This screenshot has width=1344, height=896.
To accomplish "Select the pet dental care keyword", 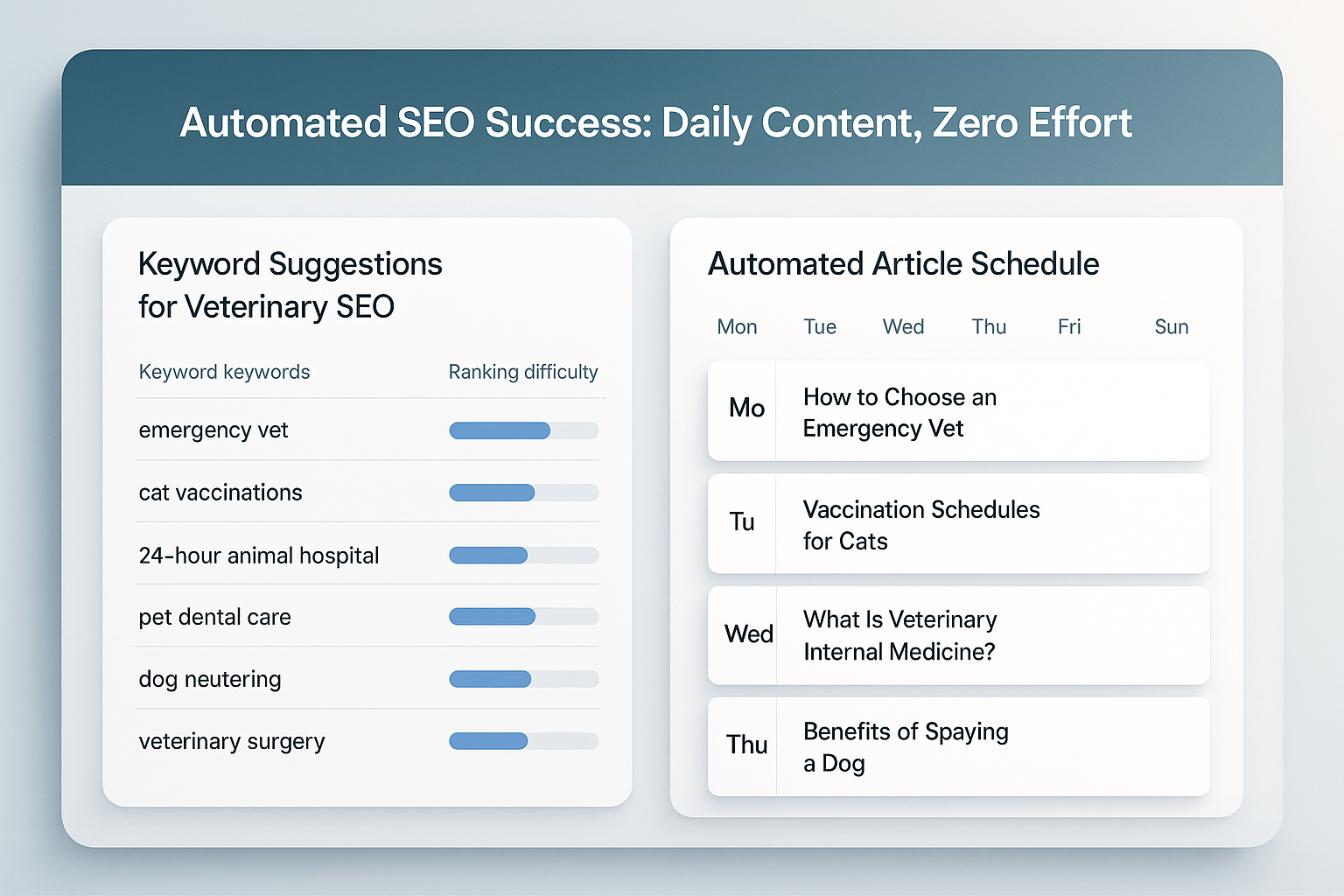I will click(x=214, y=618).
